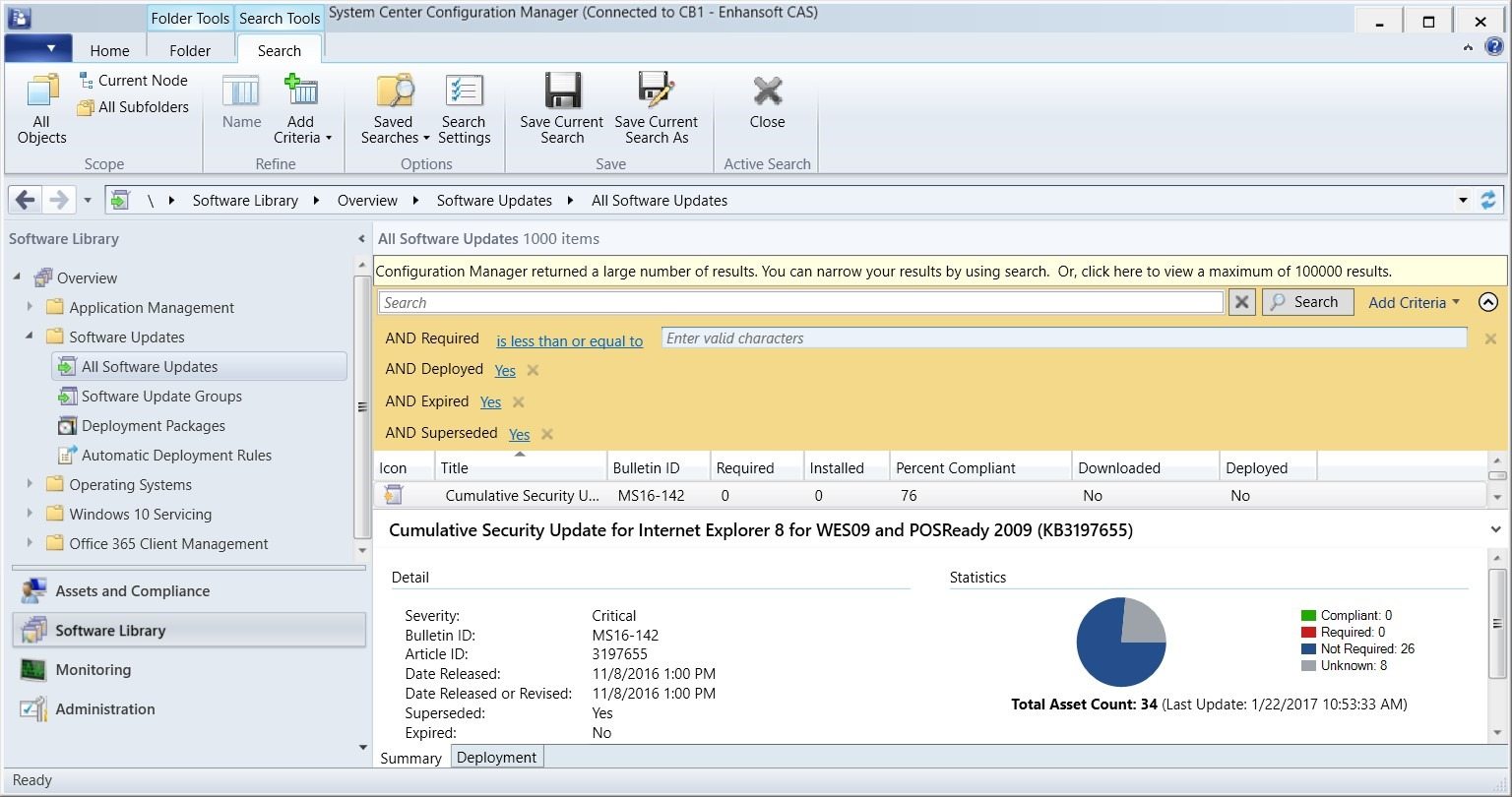Clear the search box with the X button
The width and height of the screenshot is (1512, 797).
[x=1242, y=302]
